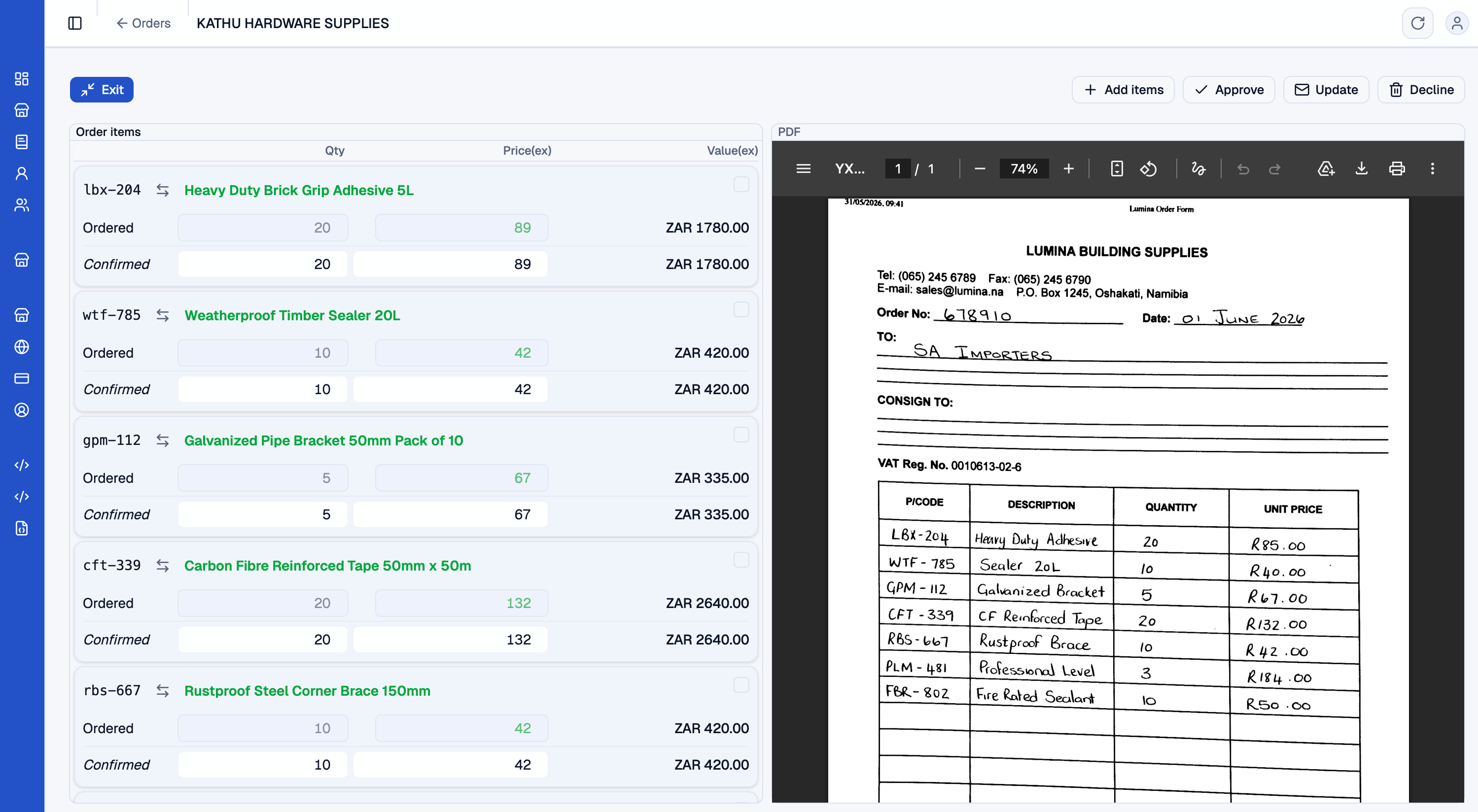The height and width of the screenshot is (812, 1478).
Task: Open Heavy Duty Brick Grip Adhesive 5L link
Action: [x=298, y=190]
